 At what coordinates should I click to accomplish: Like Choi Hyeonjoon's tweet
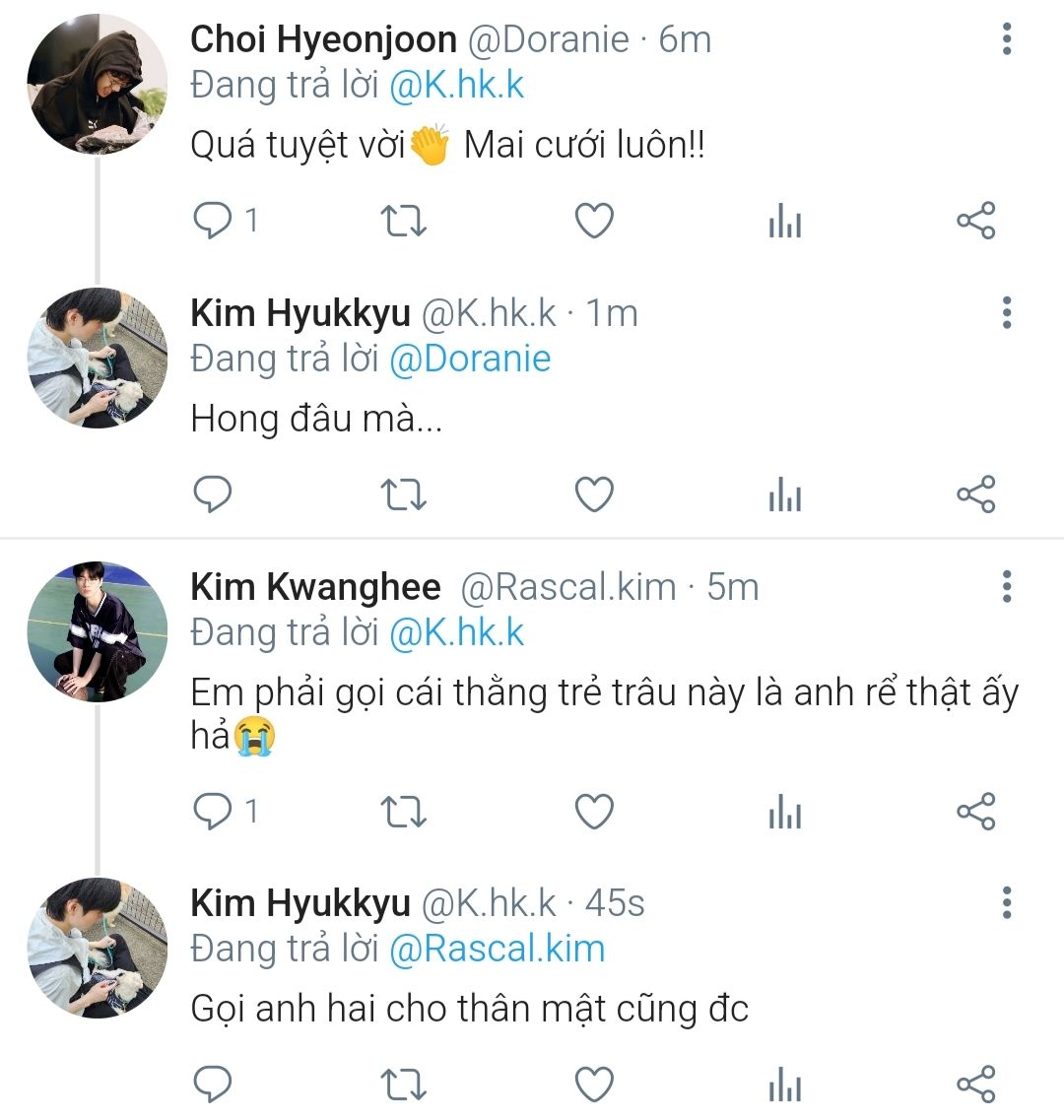[x=594, y=221]
